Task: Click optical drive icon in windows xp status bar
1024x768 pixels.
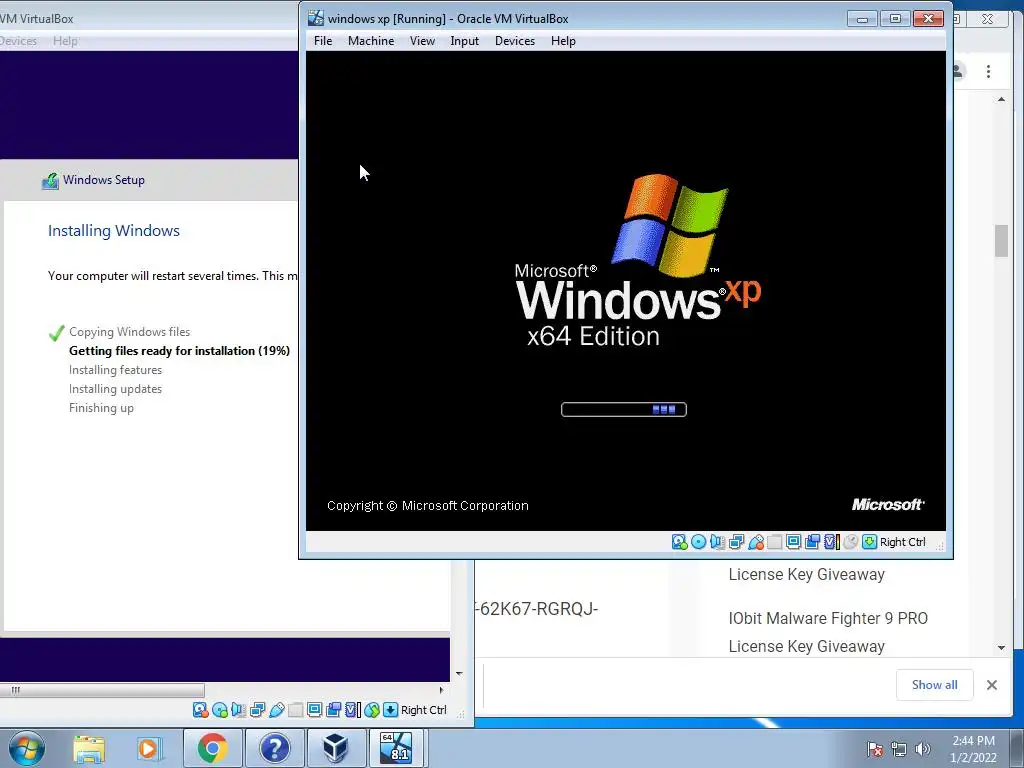Action: click(698, 541)
